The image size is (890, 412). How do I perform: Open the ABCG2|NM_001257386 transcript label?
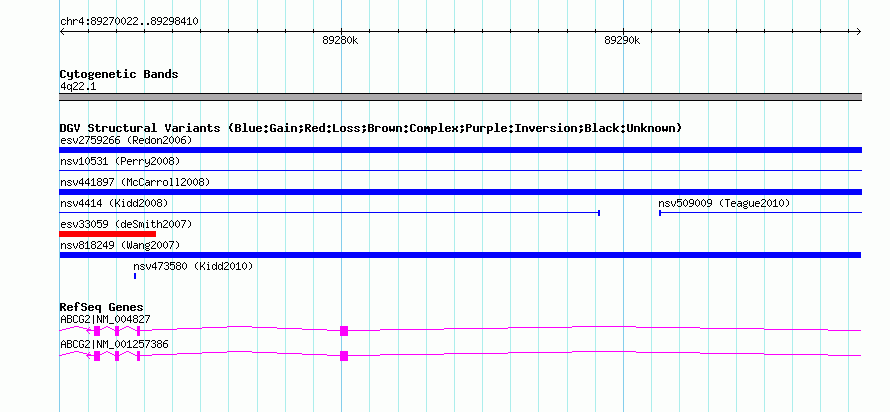[114, 344]
